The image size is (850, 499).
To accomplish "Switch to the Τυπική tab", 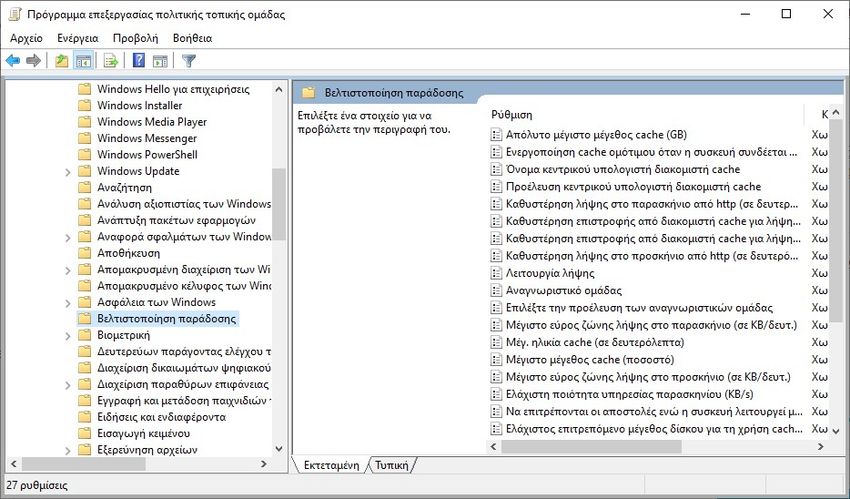I will pyautogui.click(x=391, y=465).
